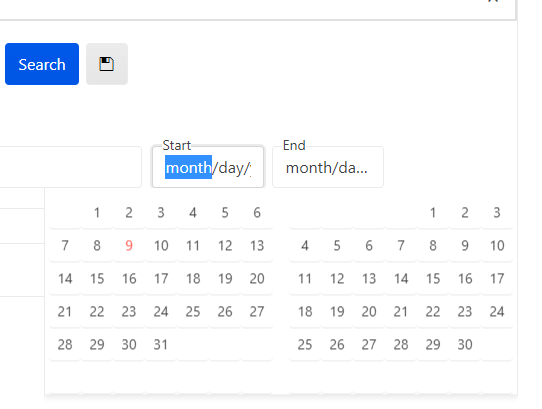Image resolution: width=542 pixels, height=409 pixels.
Task: Select day 30 in right calendar
Action: (x=465, y=345)
